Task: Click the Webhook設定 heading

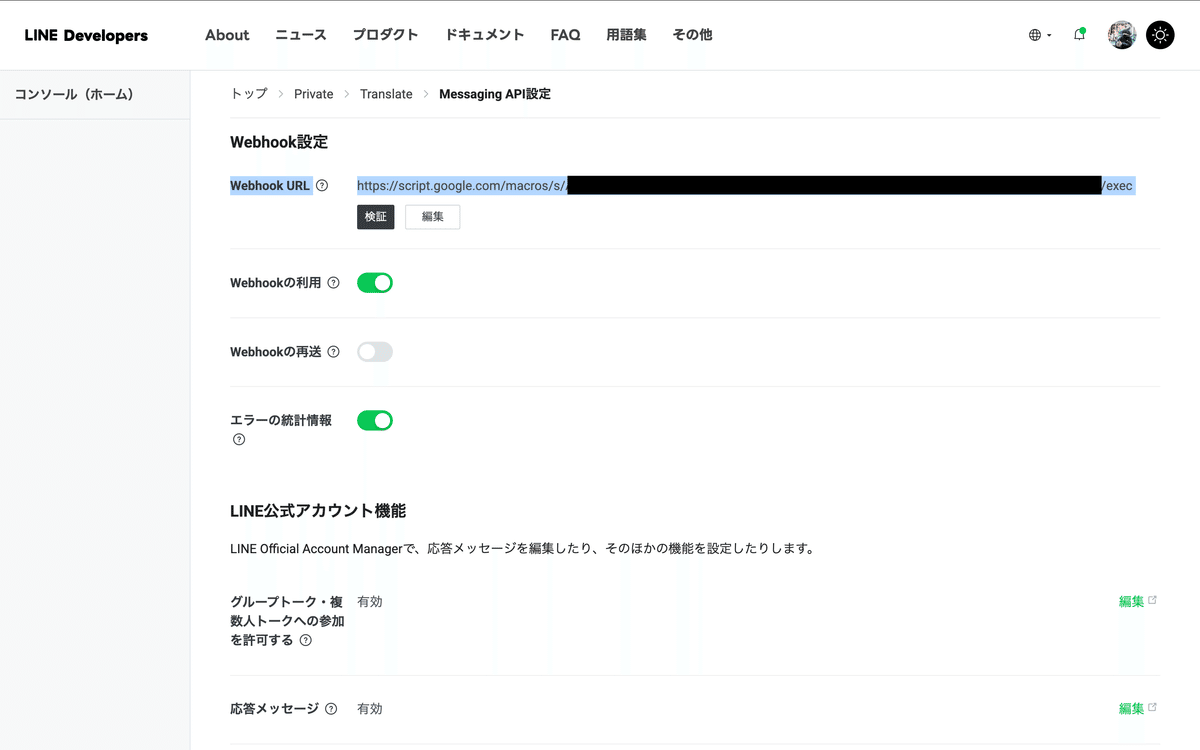Action: click(279, 142)
